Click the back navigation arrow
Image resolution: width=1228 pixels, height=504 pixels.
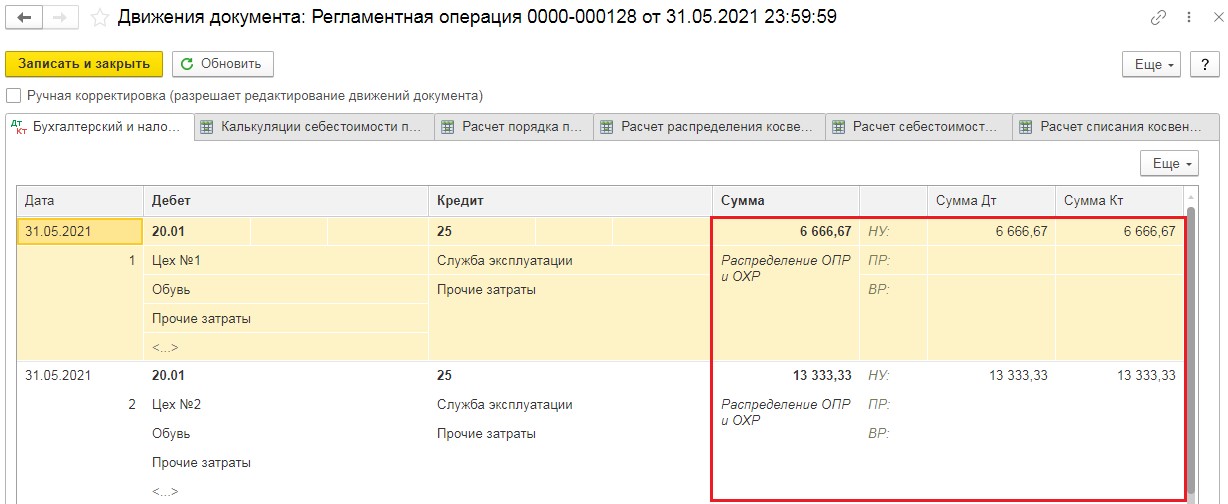(x=25, y=18)
